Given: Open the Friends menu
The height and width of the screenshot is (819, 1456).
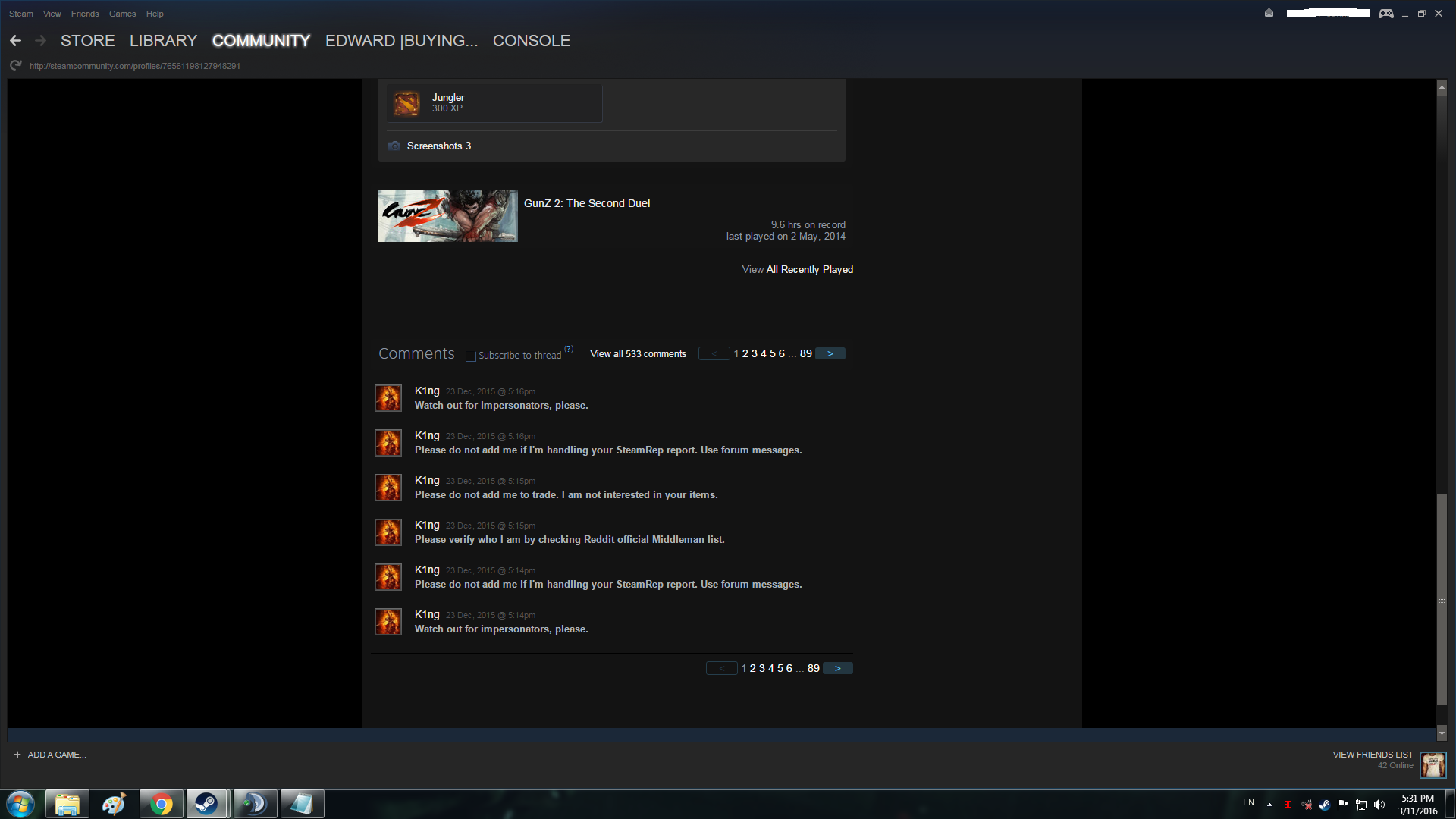Looking at the screenshot, I should point(85,14).
